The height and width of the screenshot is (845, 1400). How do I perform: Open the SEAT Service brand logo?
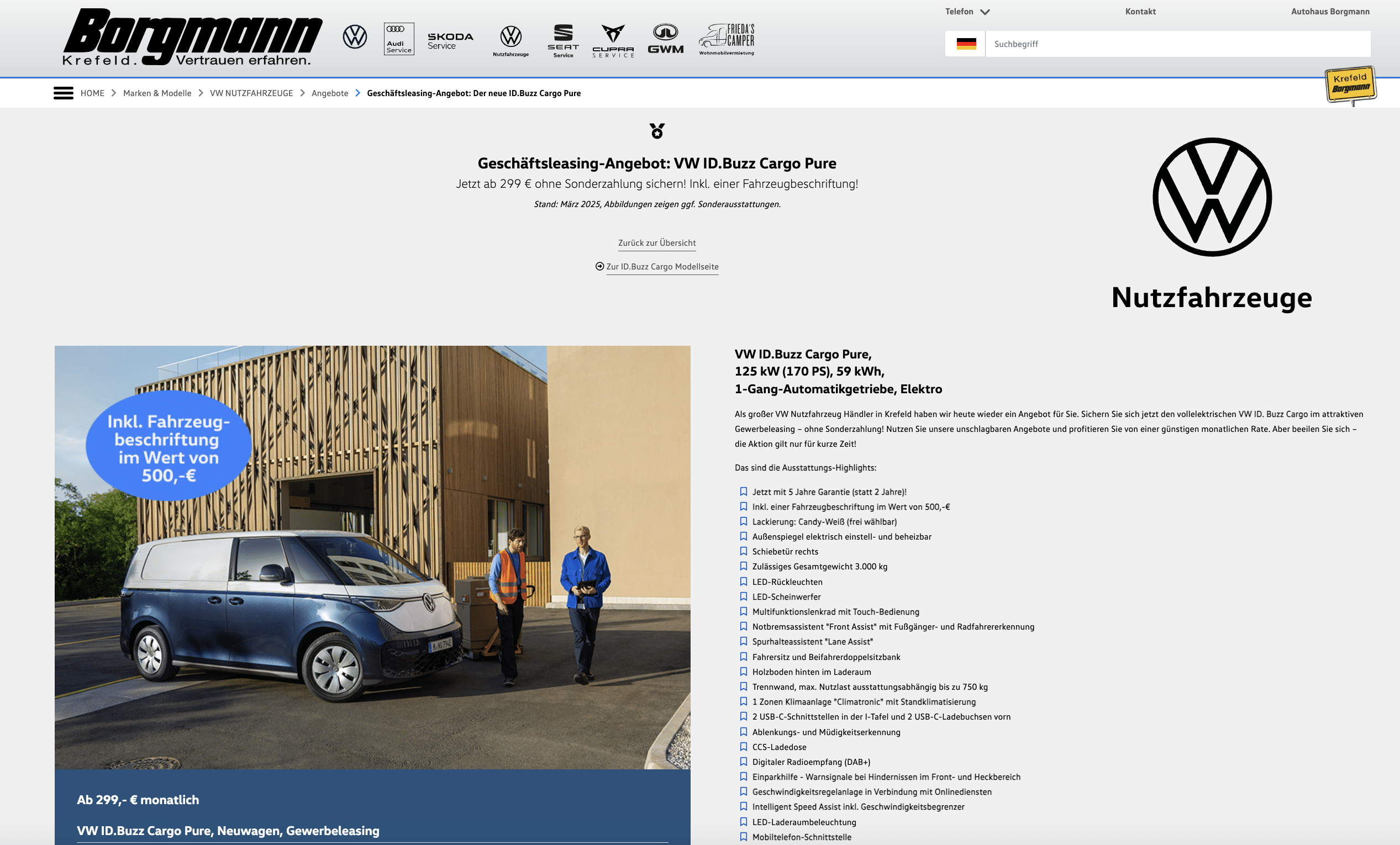point(563,41)
